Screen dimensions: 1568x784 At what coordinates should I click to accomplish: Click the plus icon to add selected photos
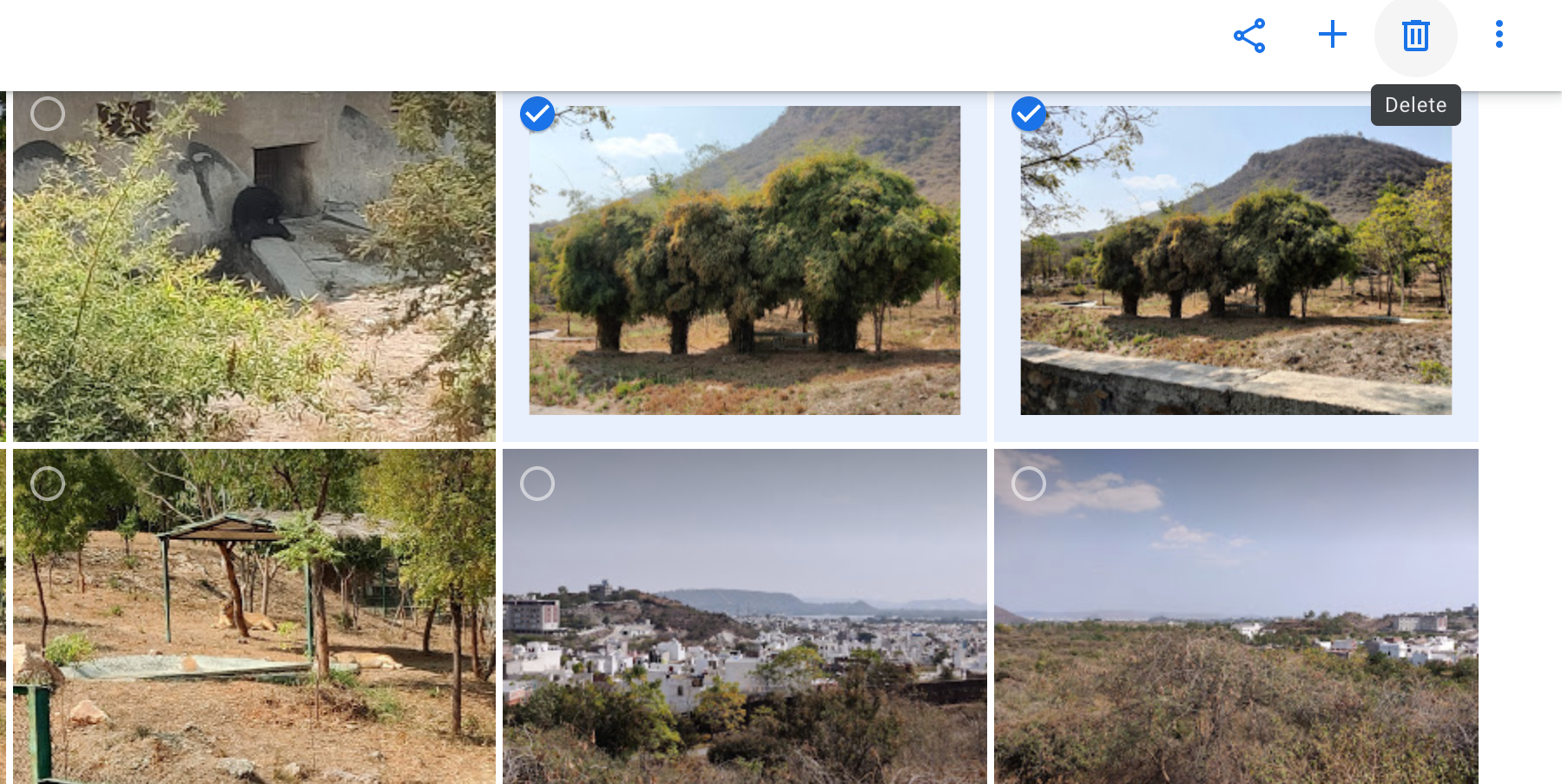1333,35
